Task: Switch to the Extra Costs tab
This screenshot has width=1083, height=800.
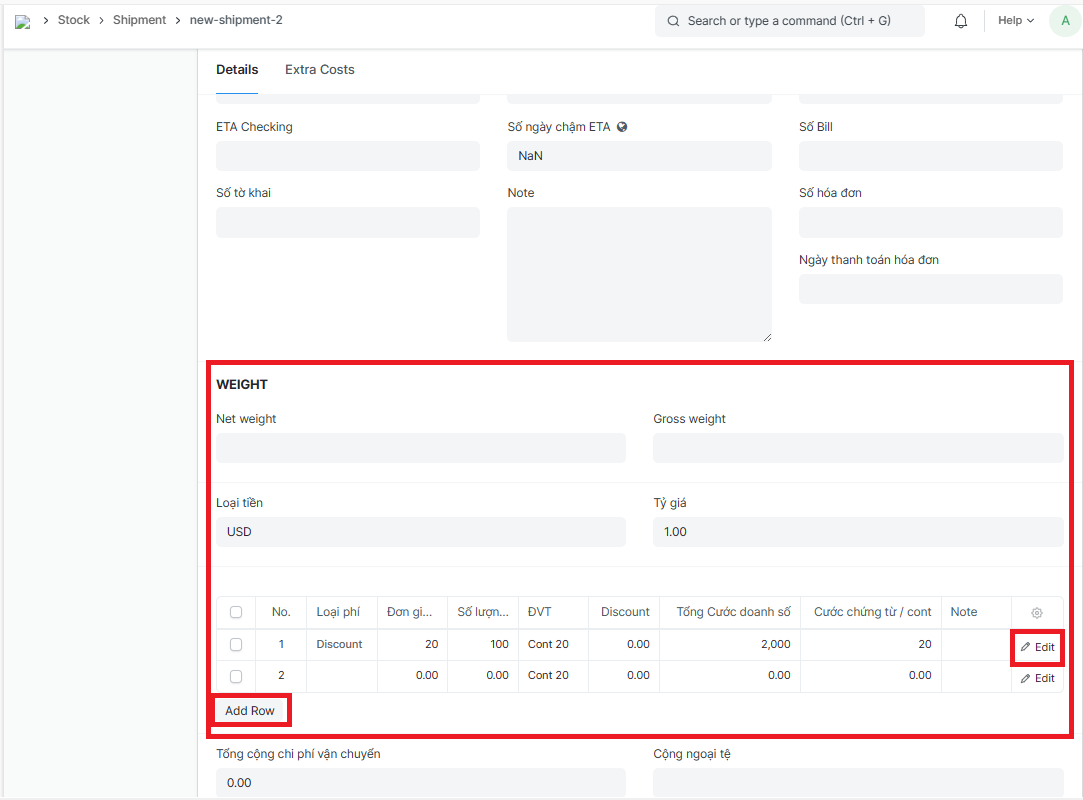Action: [320, 70]
